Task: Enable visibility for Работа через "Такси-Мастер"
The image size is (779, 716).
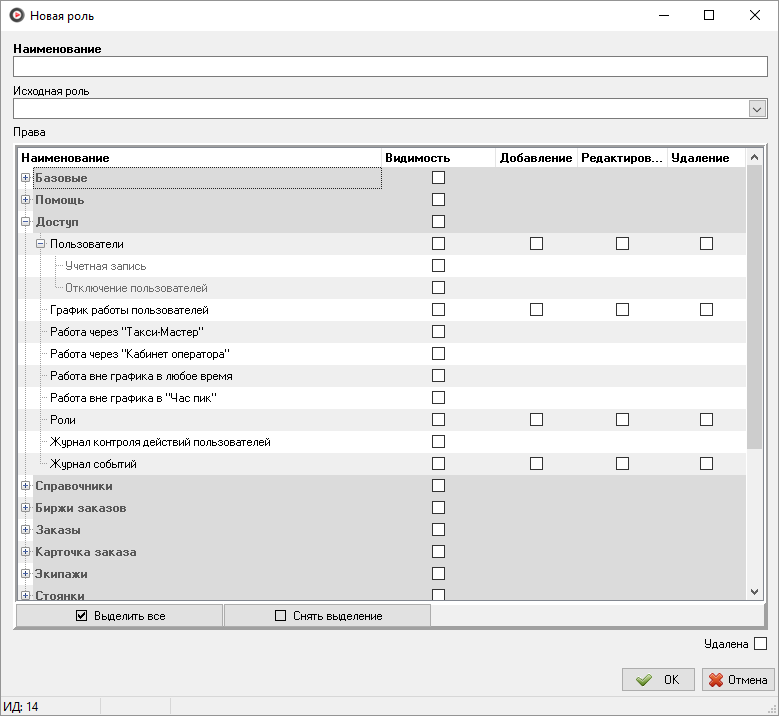Action: (438, 332)
